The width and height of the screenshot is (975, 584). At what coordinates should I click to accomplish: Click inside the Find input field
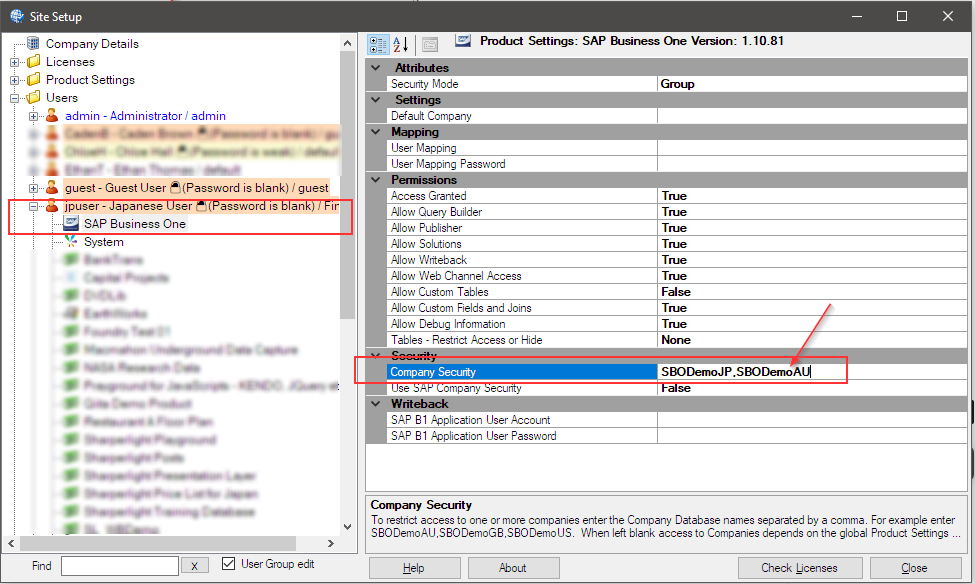[x=119, y=566]
